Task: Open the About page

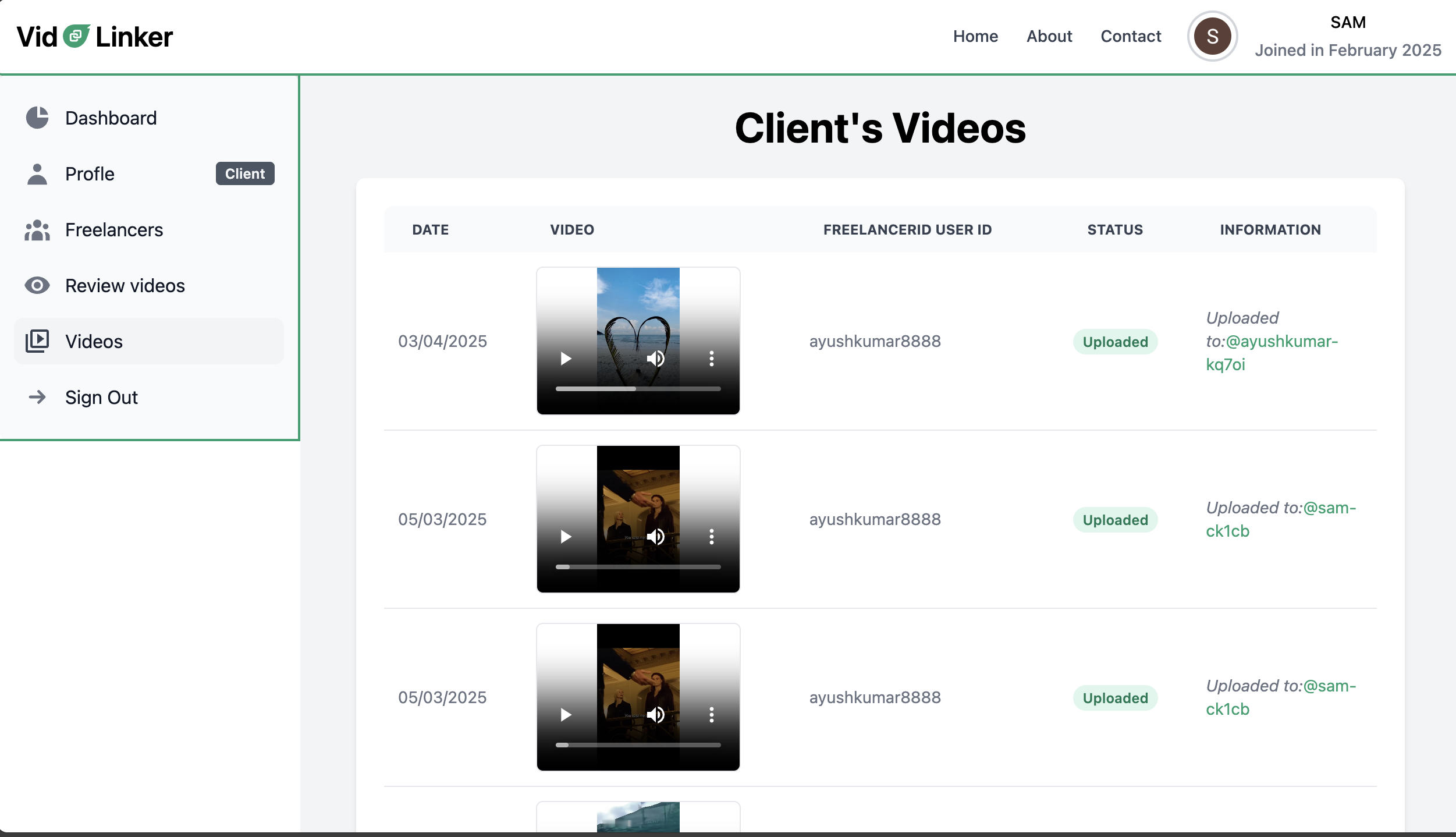Action: (x=1049, y=36)
